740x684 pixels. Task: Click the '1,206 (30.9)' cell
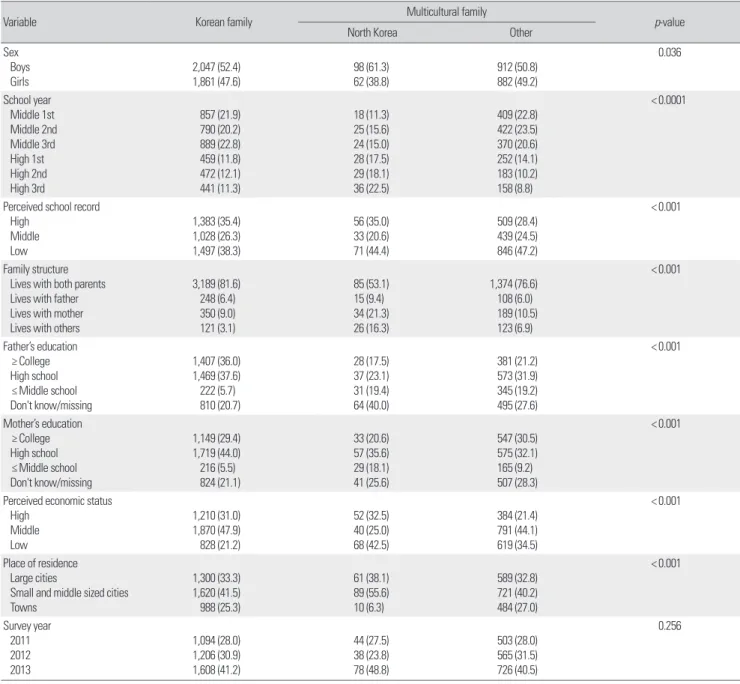tap(216, 655)
